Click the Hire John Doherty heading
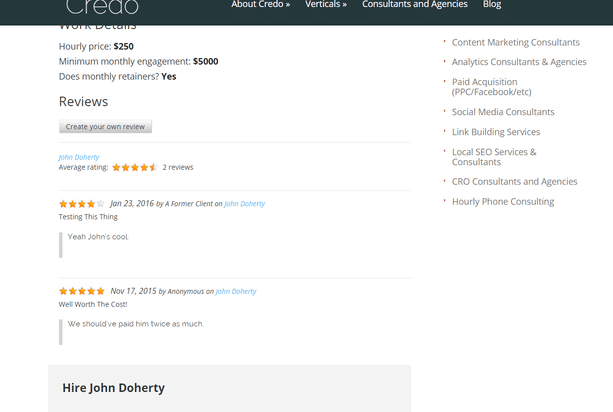Screen dimensions: 613x412 coord(113,388)
